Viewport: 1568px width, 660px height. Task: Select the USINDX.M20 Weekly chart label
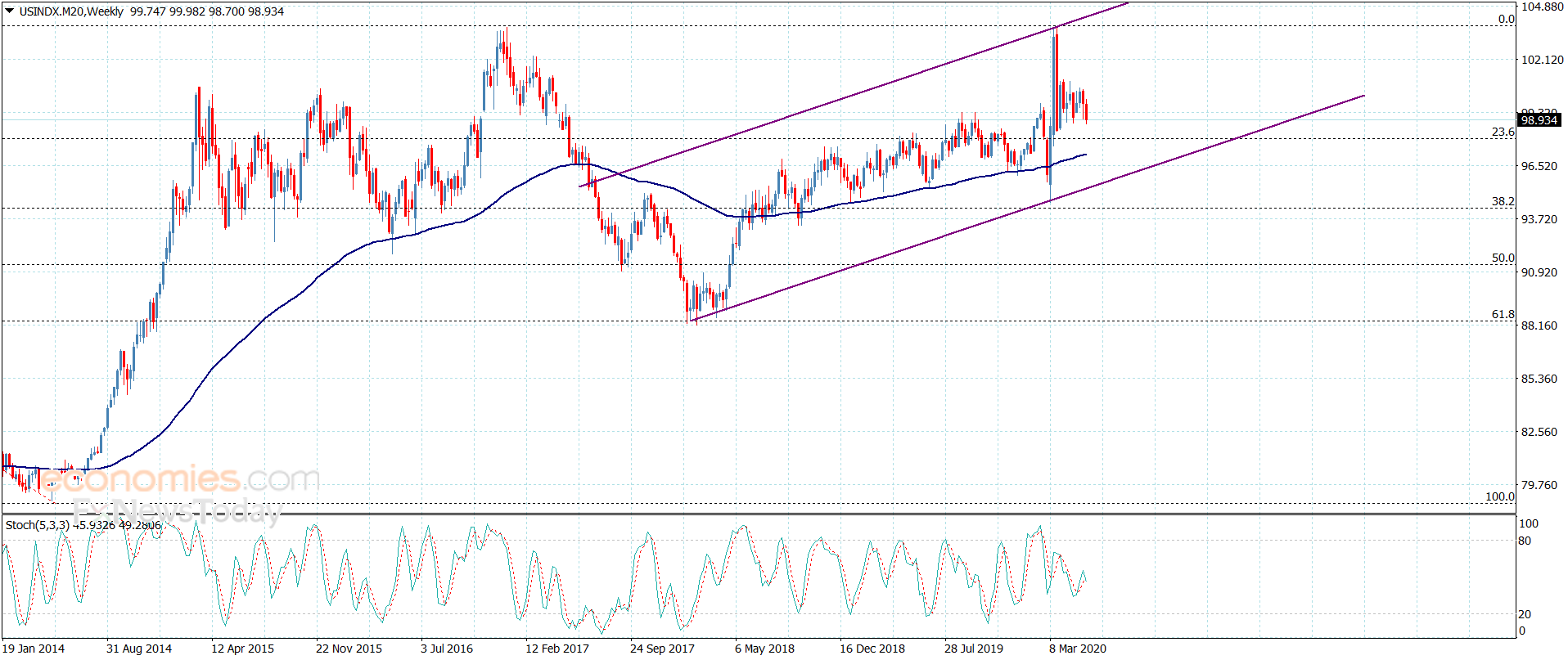coord(71,11)
